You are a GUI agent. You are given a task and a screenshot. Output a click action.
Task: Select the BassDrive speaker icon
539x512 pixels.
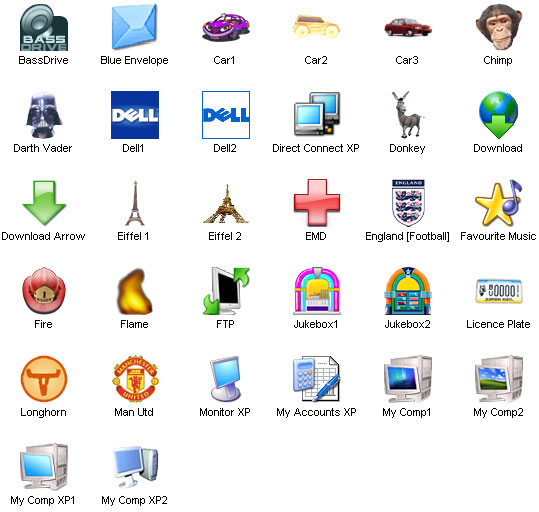(x=44, y=28)
